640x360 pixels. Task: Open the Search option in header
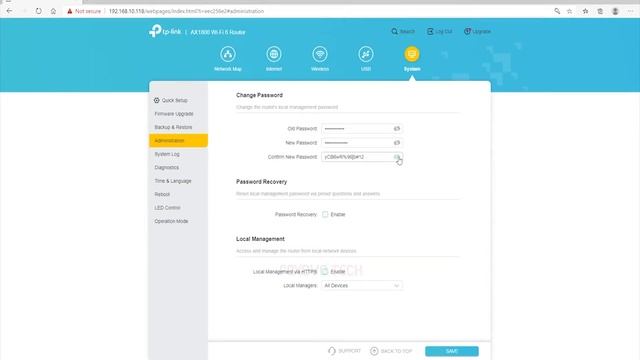pos(403,31)
